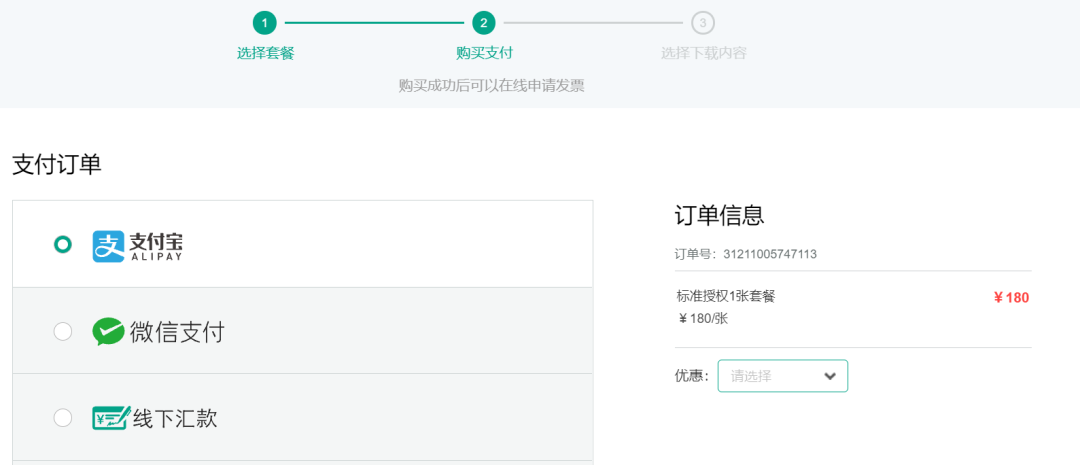Click the coupon dropdown chevron arrow
Image resolution: width=1080 pixels, height=465 pixels.
829,376
